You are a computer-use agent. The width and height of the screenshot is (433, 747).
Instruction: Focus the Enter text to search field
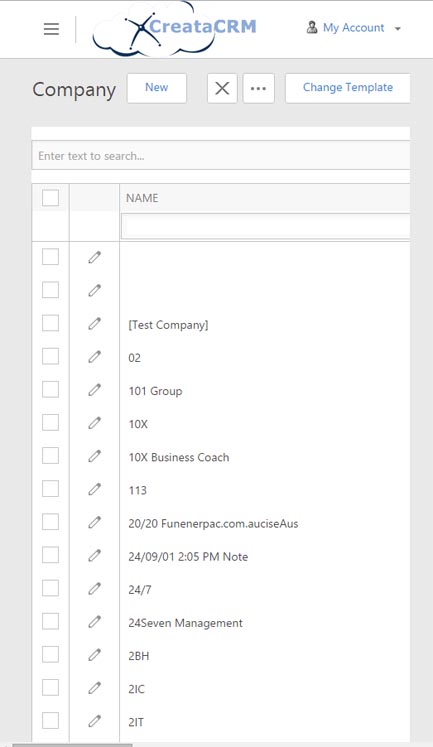[x=221, y=155]
